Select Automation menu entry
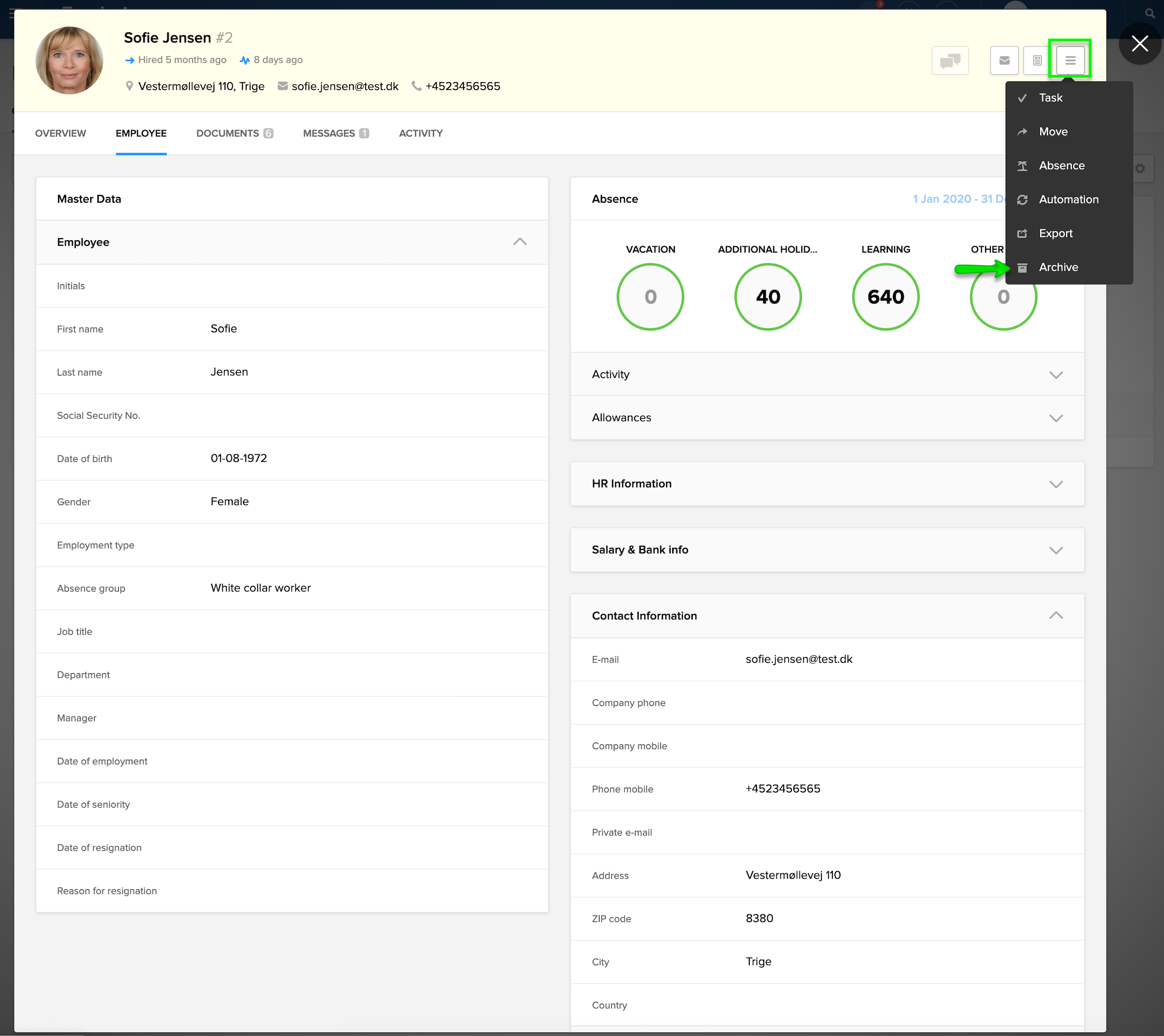1164x1036 pixels. 1068,199
